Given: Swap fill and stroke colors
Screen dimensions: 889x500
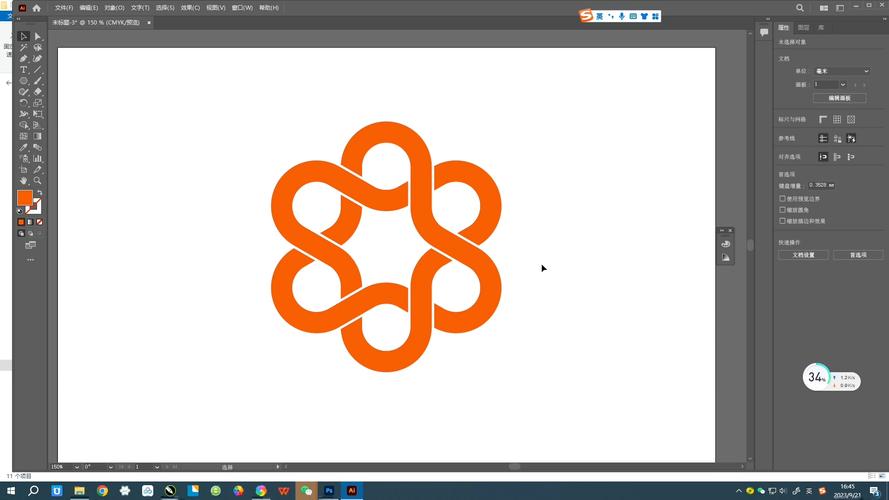Looking at the screenshot, I should [40, 193].
